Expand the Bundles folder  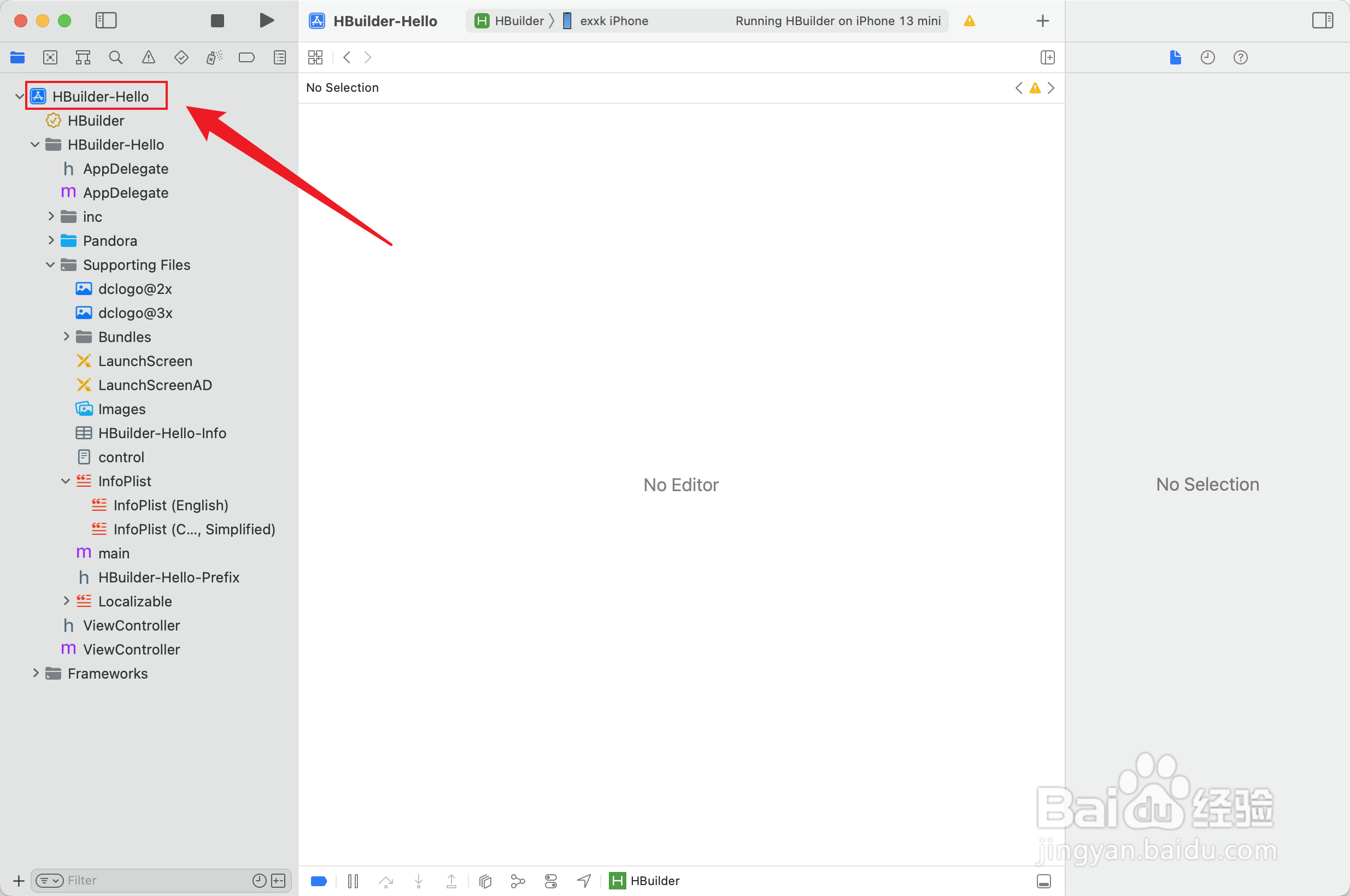[66, 337]
